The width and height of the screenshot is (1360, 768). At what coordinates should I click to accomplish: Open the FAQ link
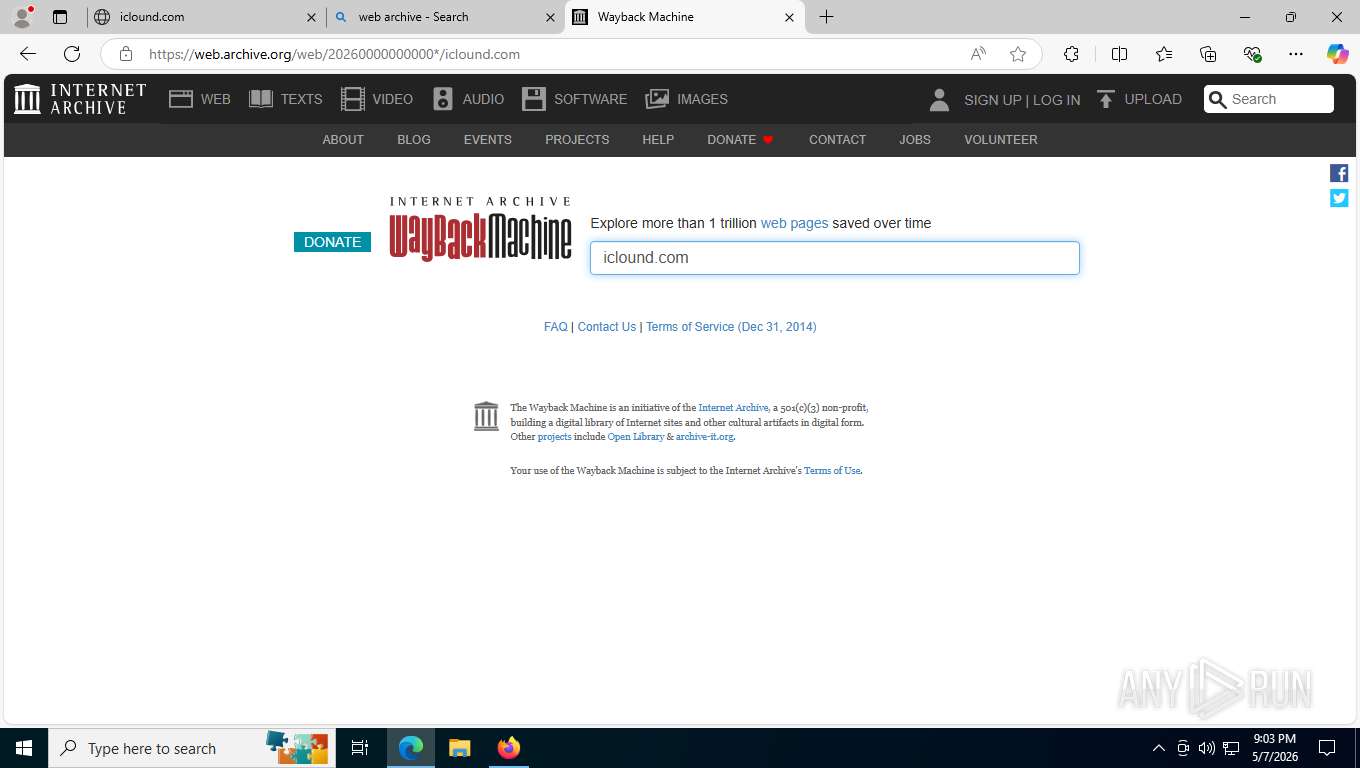[x=555, y=327]
